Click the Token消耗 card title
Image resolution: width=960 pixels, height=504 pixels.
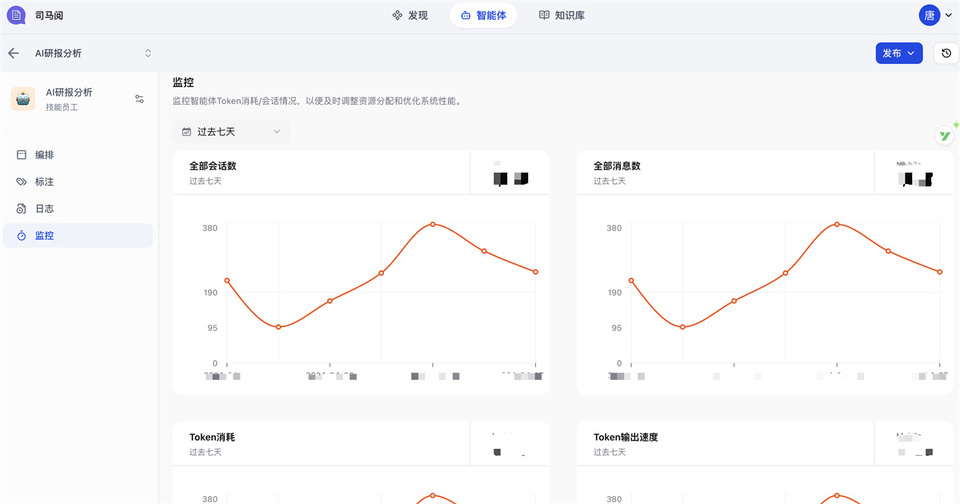[212, 437]
